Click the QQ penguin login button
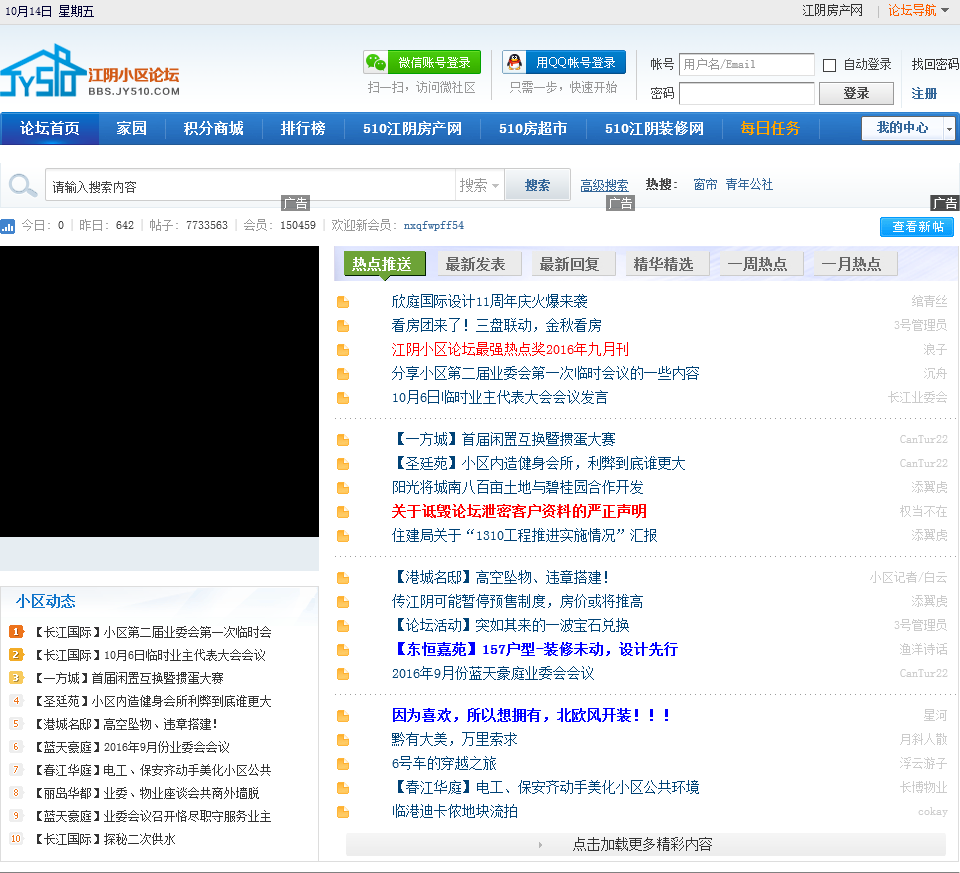Image resolution: width=960 pixels, height=873 pixels. pos(564,62)
